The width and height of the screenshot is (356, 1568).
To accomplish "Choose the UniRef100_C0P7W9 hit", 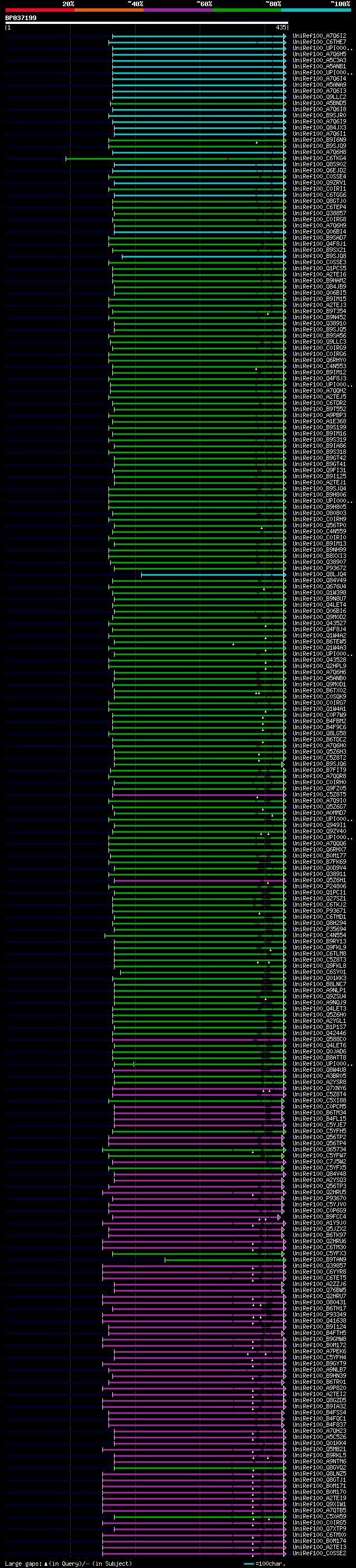I will 319,715.
